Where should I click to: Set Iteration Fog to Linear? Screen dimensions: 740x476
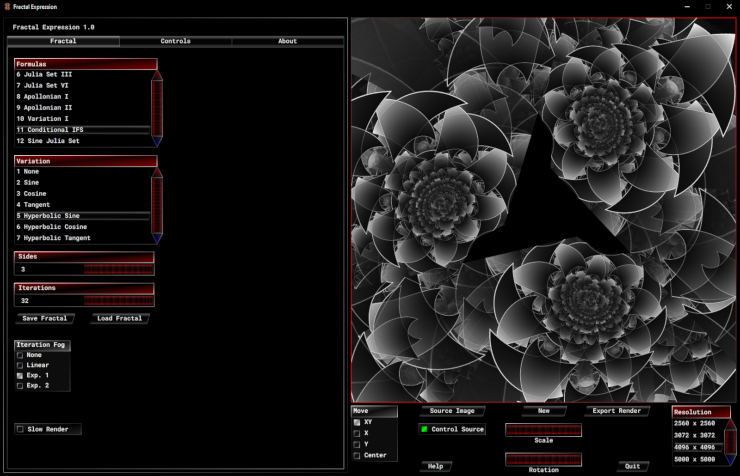20,366
